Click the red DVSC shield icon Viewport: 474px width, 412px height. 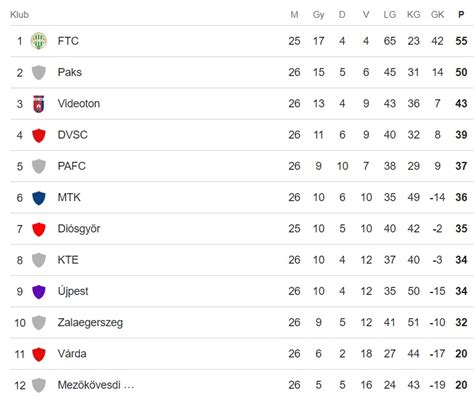click(x=39, y=135)
